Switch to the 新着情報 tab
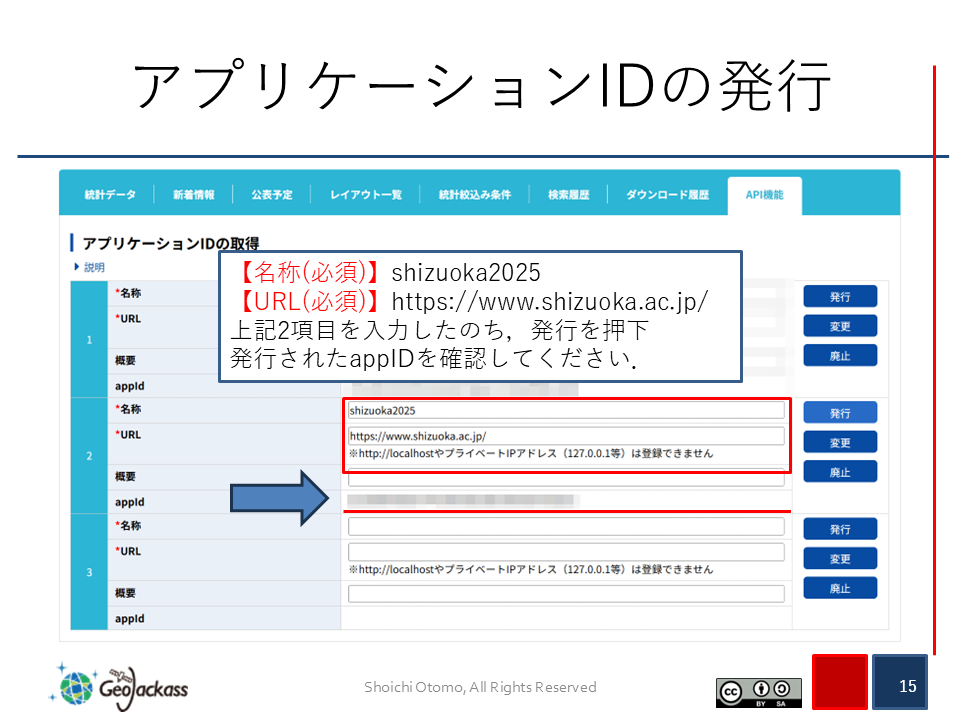Screen dimensions: 960x720 pos(193,195)
